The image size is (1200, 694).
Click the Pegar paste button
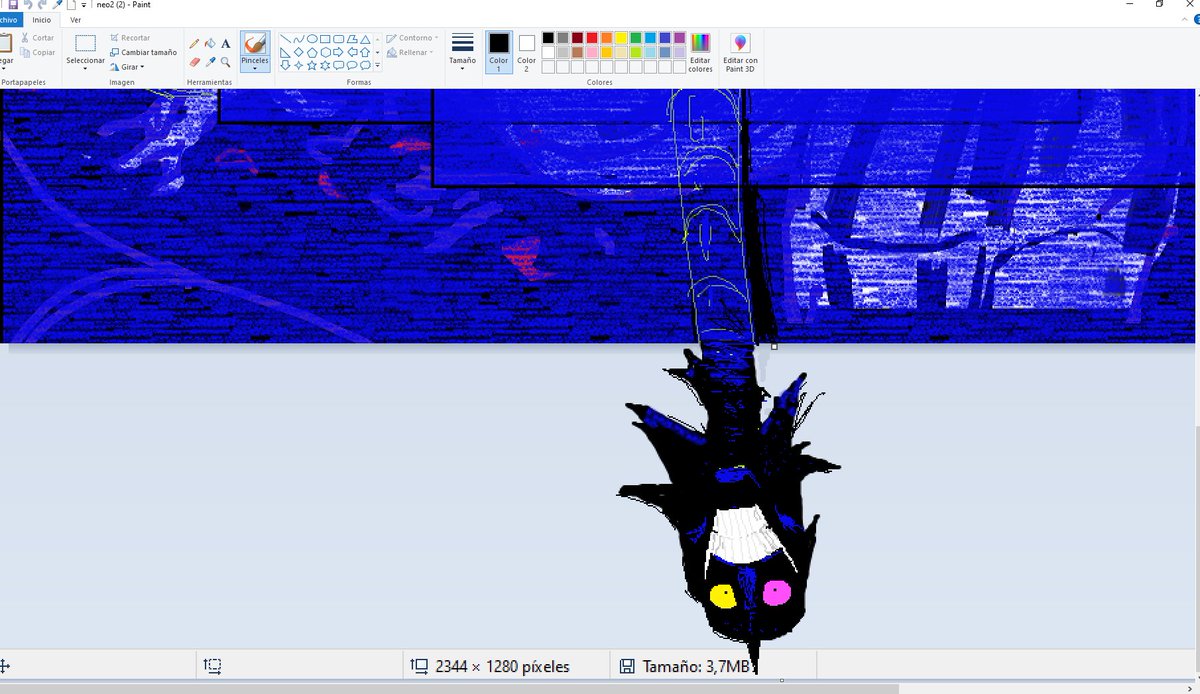click(5, 50)
